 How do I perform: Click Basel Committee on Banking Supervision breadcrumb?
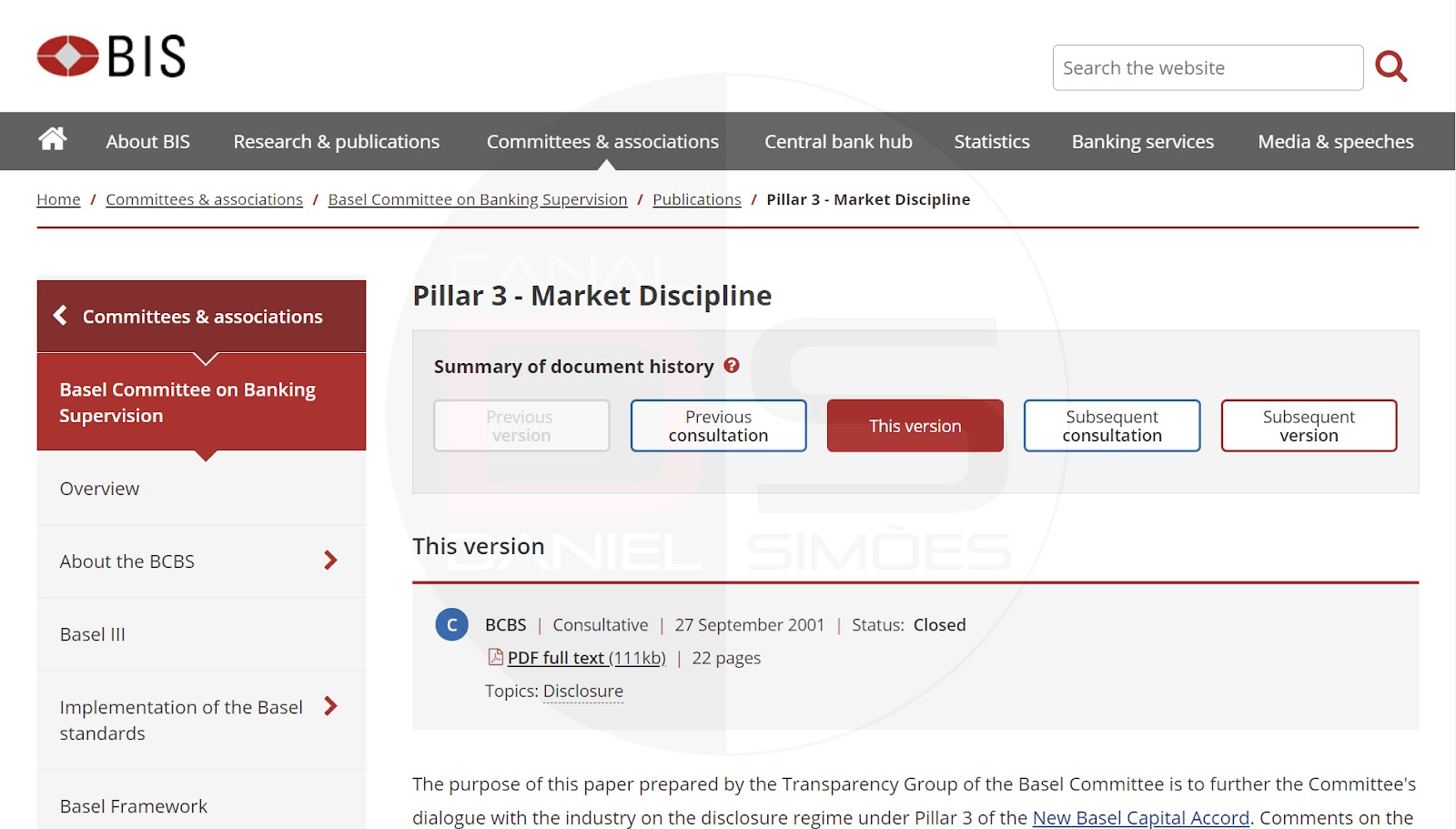coord(478,199)
